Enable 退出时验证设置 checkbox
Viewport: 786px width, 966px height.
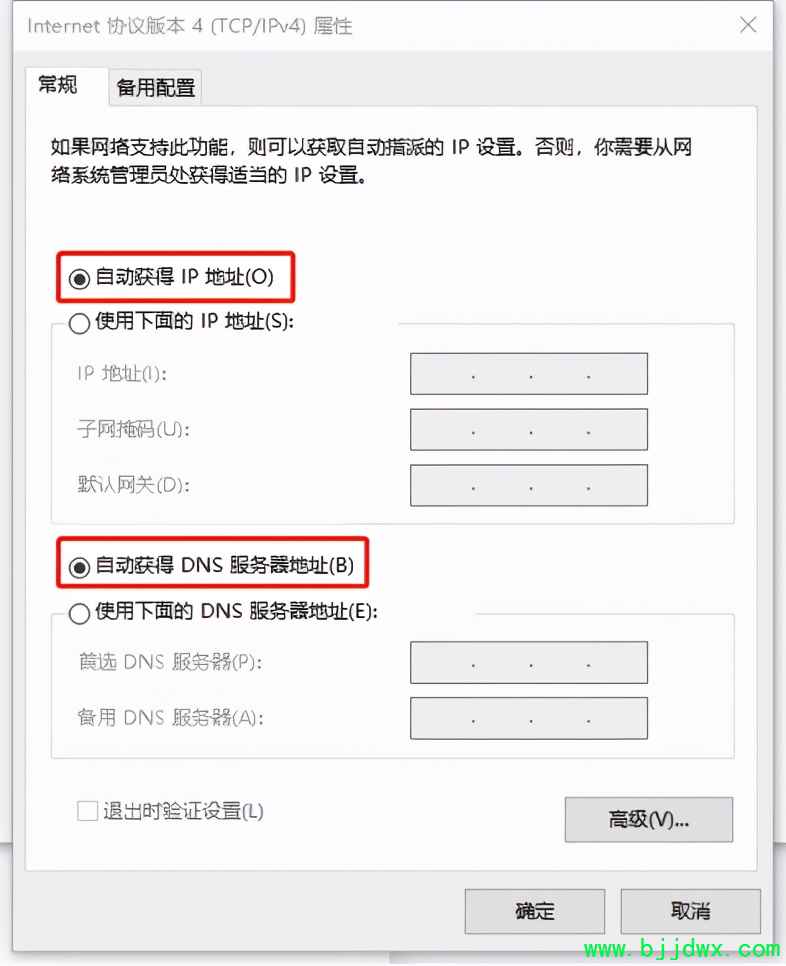click(x=87, y=811)
